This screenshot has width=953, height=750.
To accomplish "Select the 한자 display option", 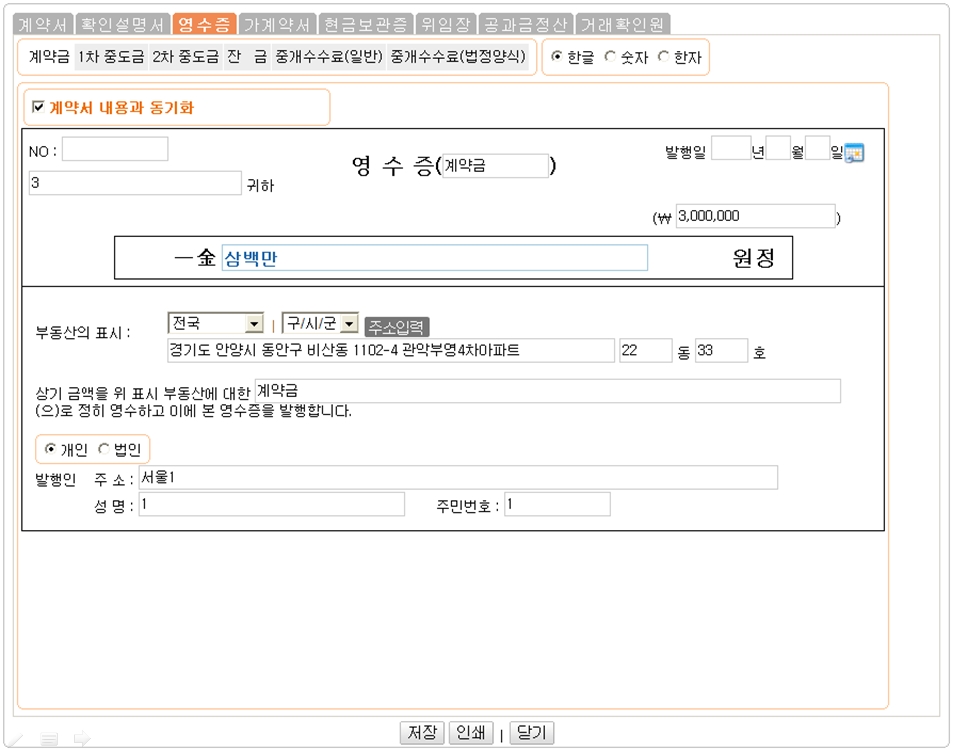I will point(662,57).
